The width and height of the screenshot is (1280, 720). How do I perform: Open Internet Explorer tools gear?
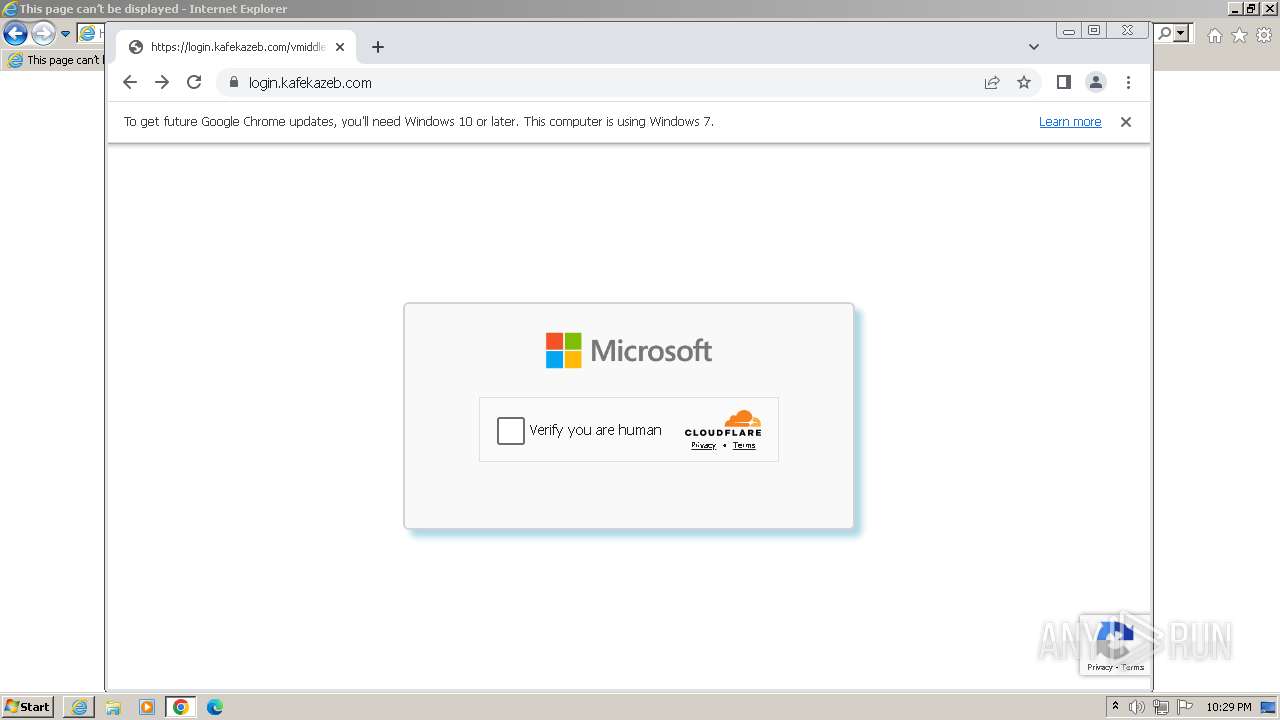(x=1264, y=35)
